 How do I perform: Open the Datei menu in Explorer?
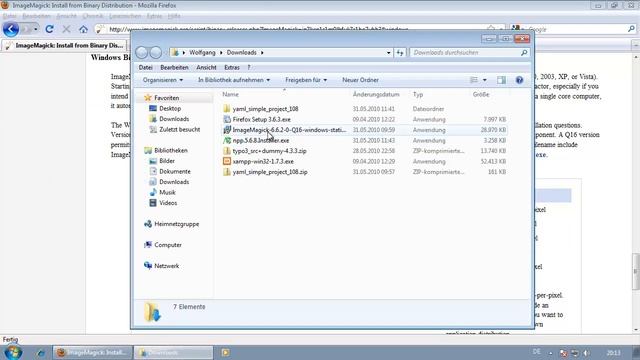145,67
